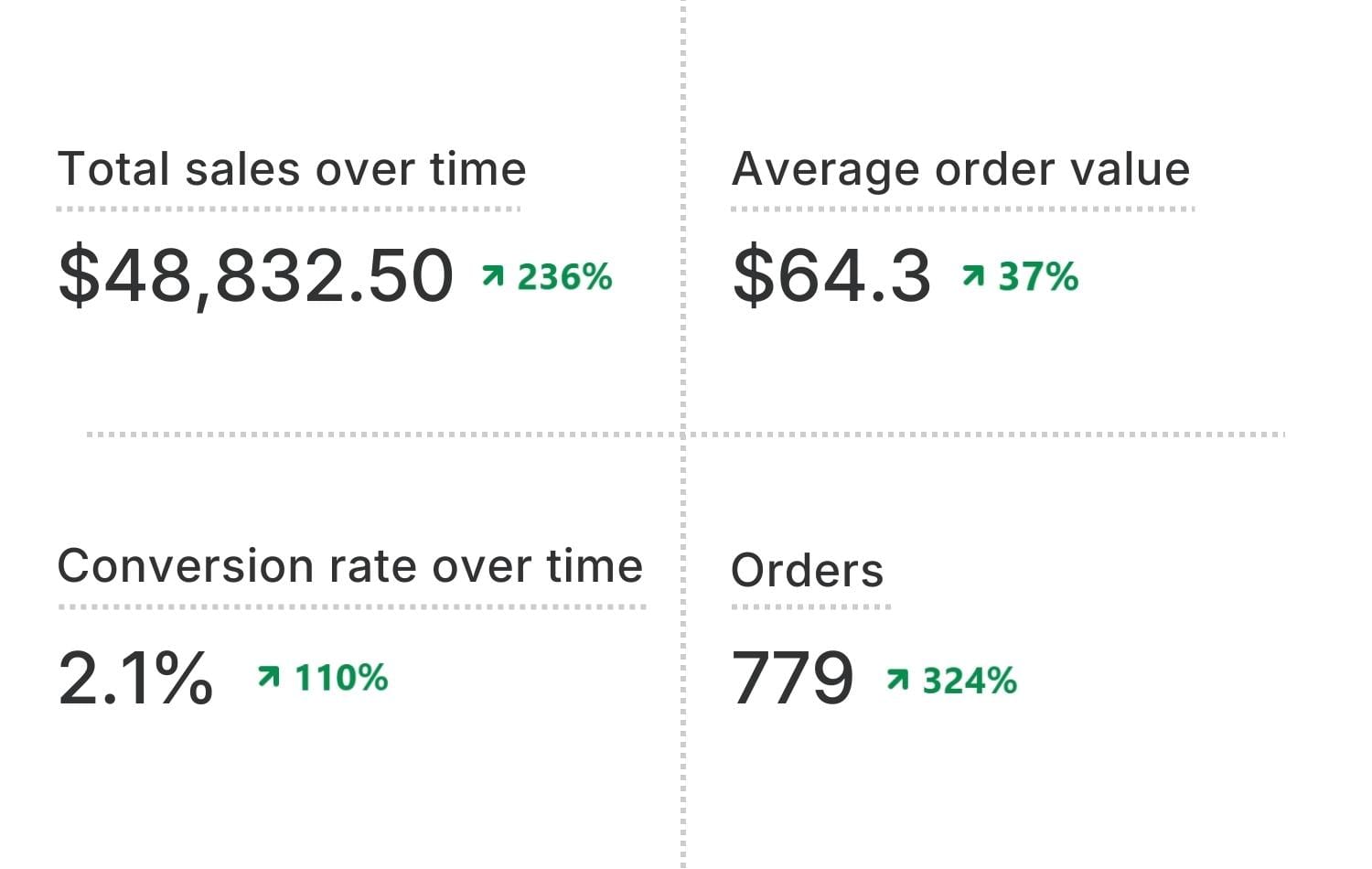Click the $48,832.50 total sales figure
1372x869 pixels.
tap(255, 275)
